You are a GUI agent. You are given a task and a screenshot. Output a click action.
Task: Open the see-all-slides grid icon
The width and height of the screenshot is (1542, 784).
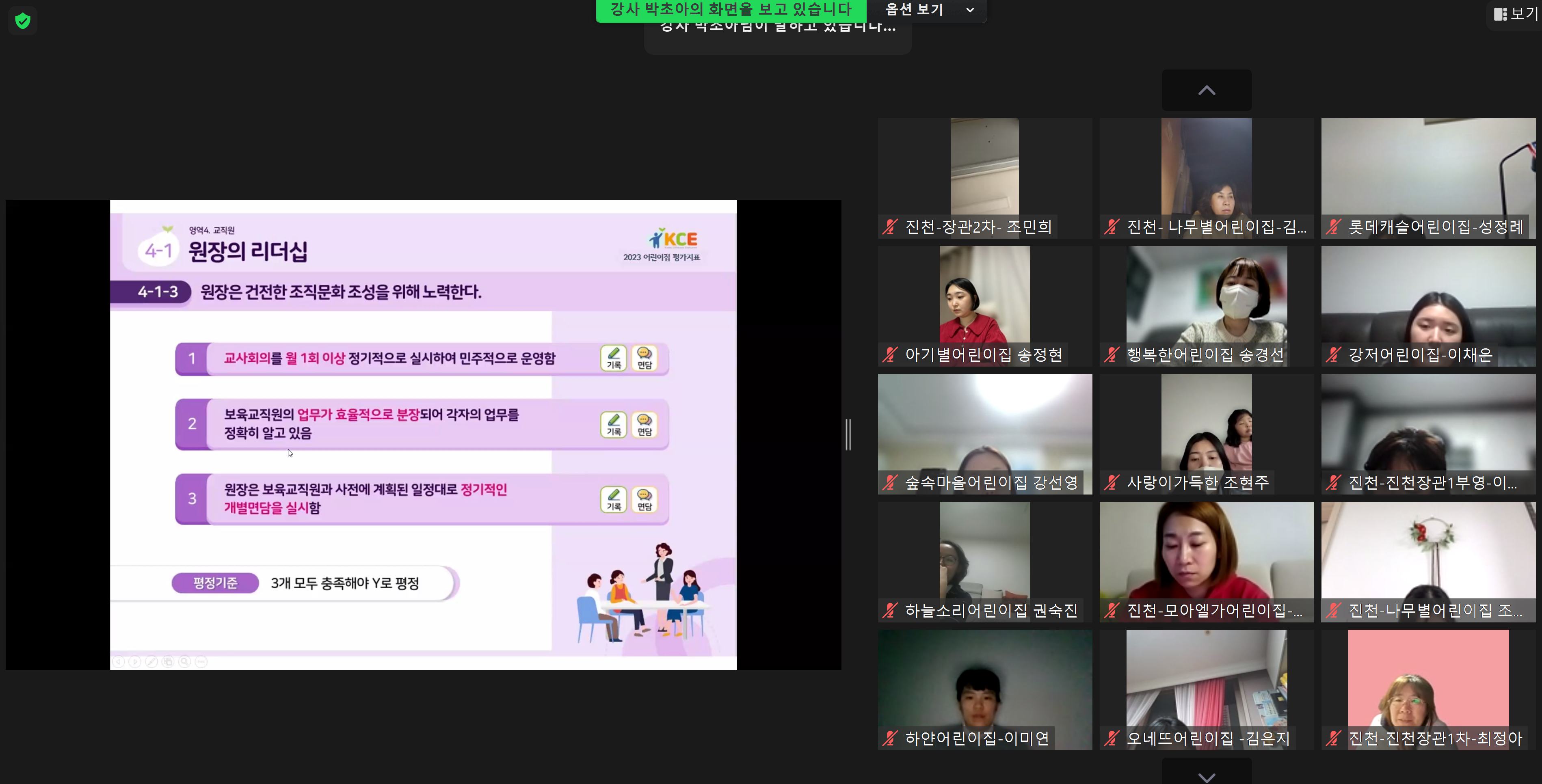(x=168, y=661)
